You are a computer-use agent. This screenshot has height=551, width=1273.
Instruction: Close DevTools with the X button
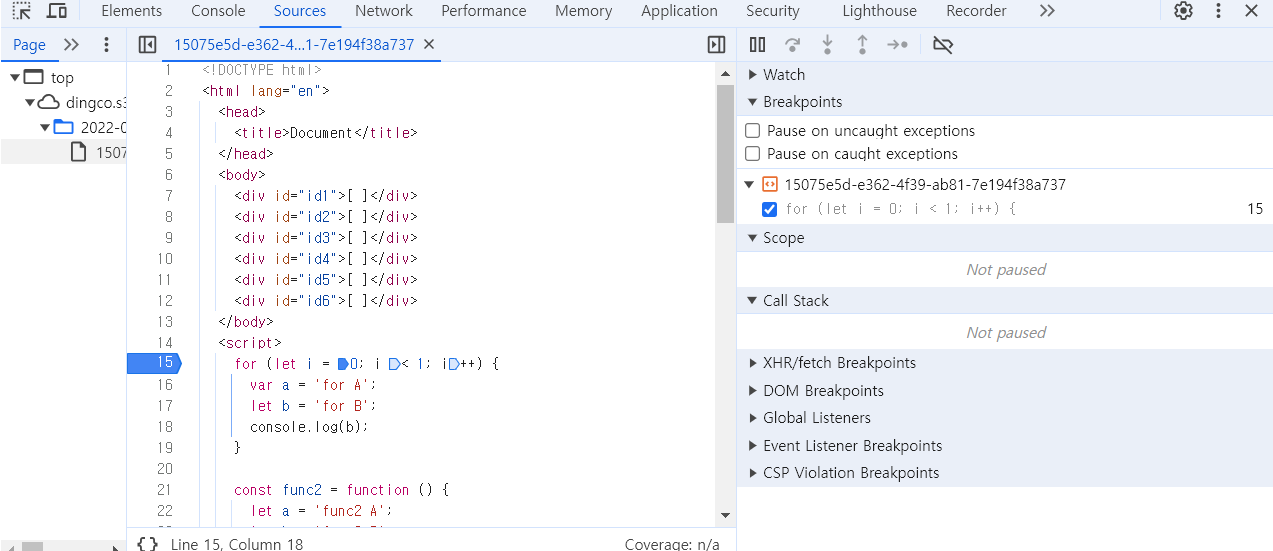[x=1252, y=11]
